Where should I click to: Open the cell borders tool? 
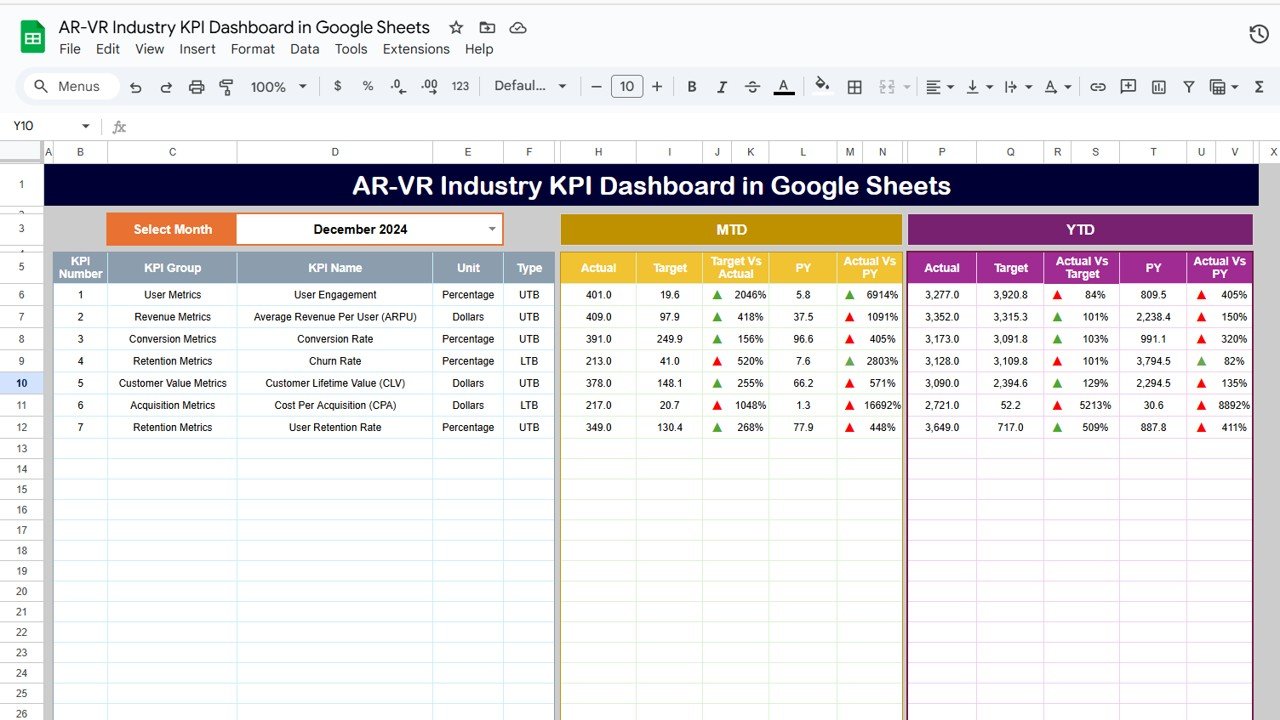[854, 87]
